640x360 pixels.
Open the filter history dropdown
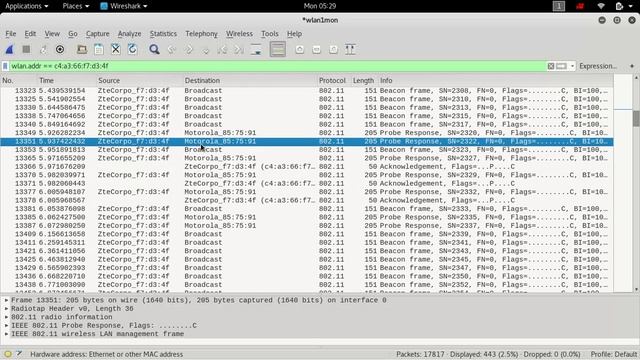[572, 66]
